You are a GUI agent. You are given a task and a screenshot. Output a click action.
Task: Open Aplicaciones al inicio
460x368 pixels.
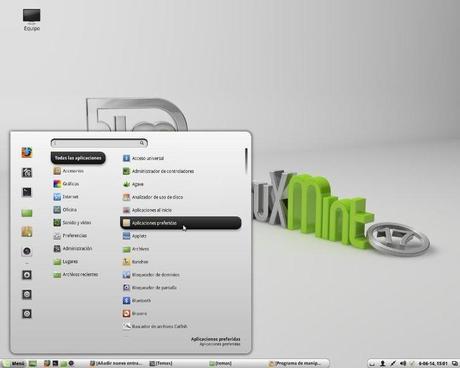coord(147,210)
